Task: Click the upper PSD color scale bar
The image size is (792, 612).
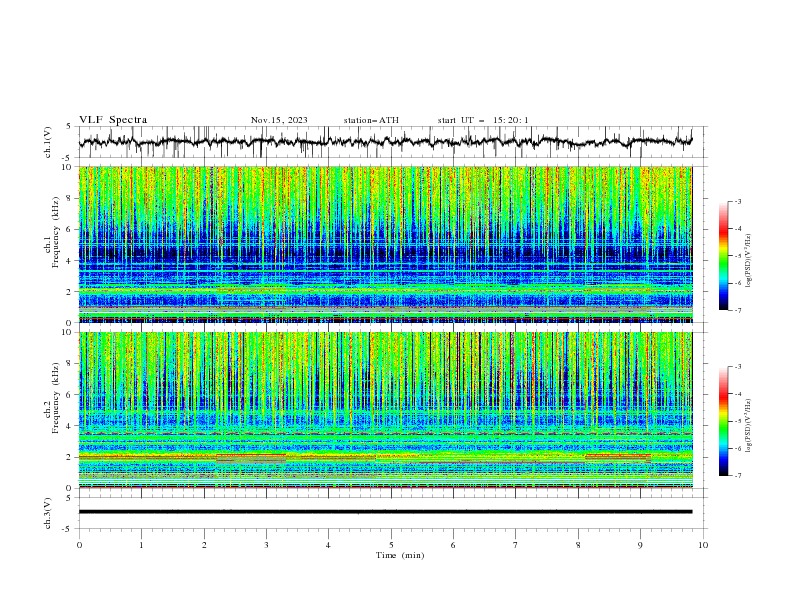Action: click(724, 256)
